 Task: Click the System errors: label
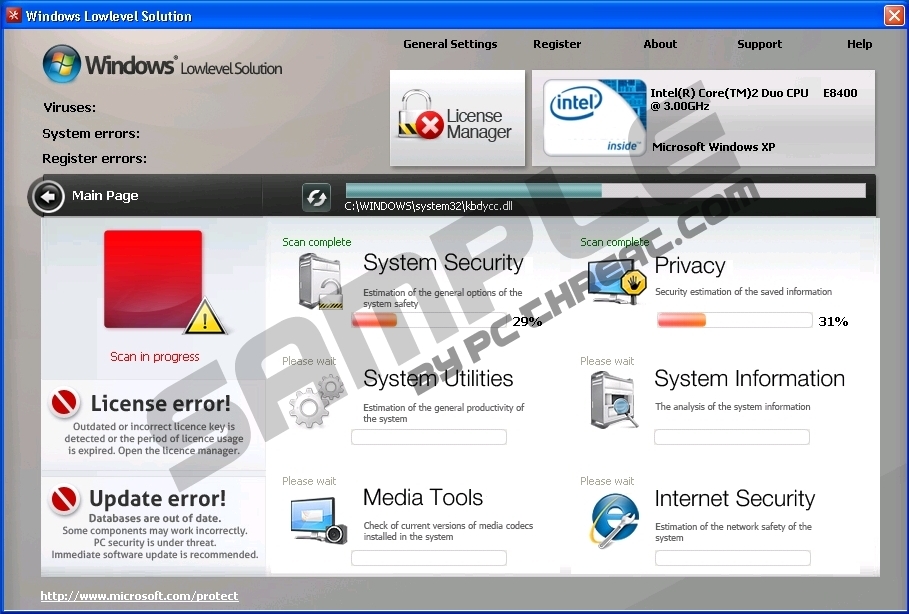(x=91, y=134)
